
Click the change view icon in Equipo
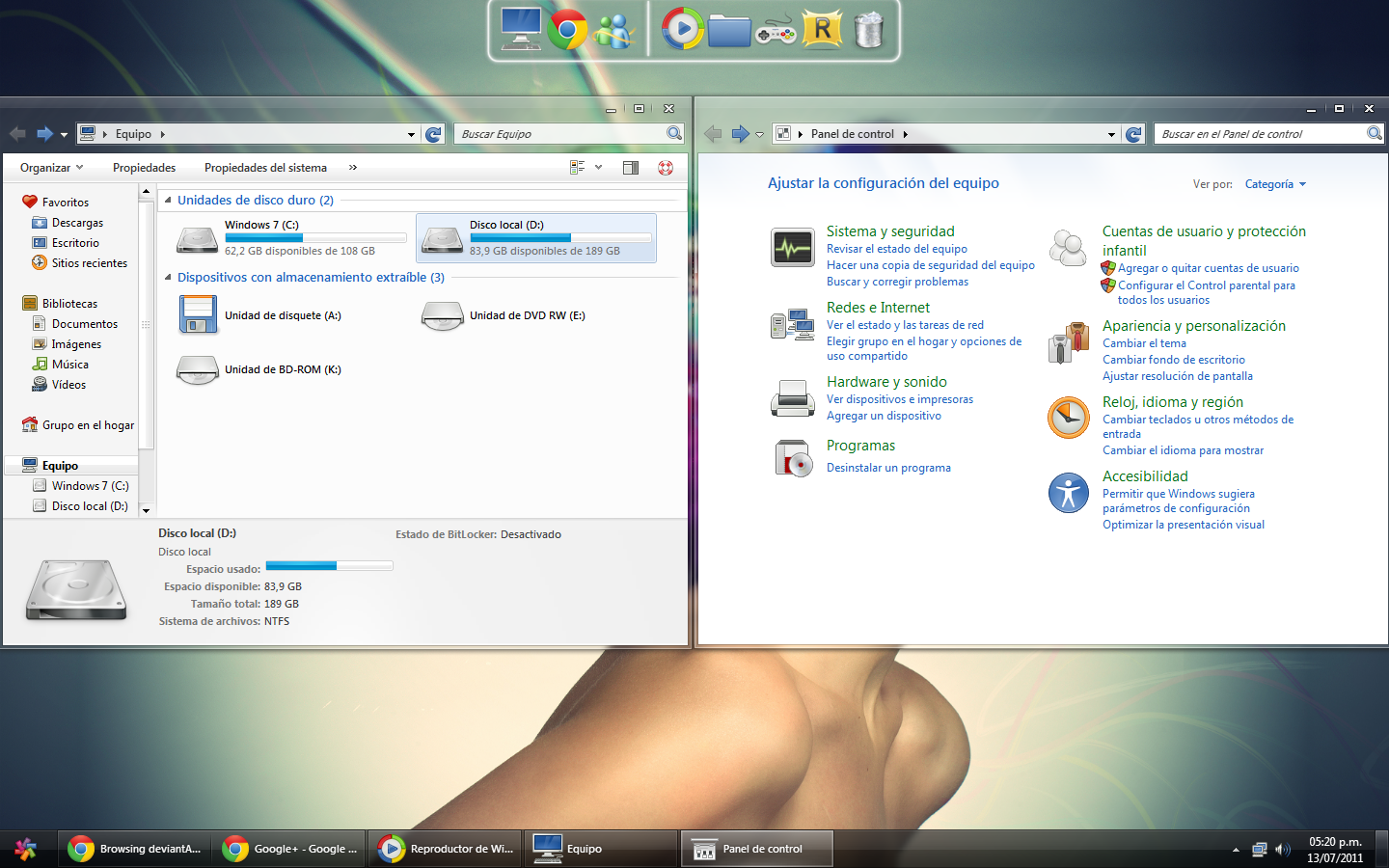[x=577, y=168]
